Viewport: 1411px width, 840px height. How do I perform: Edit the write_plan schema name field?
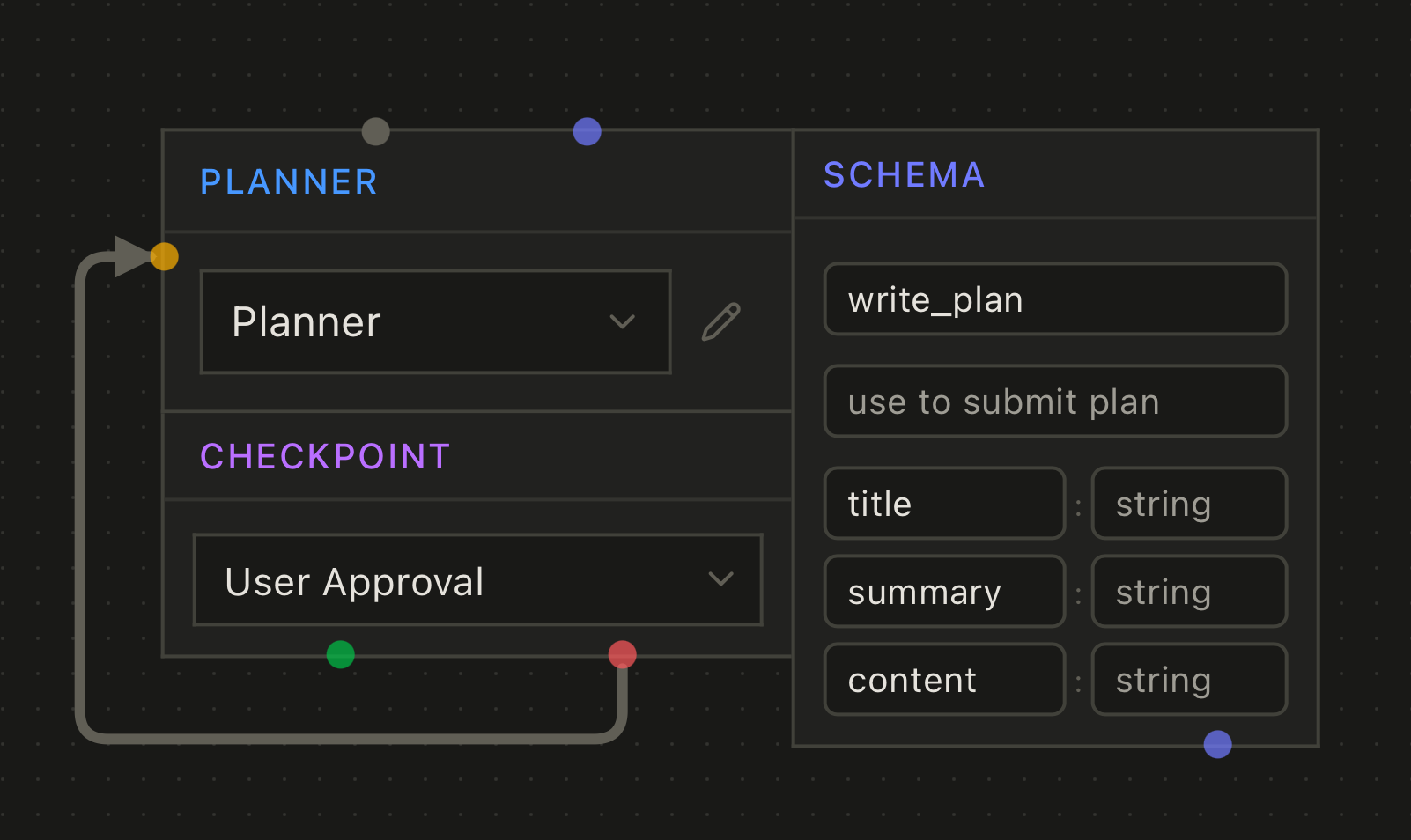click(1055, 300)
